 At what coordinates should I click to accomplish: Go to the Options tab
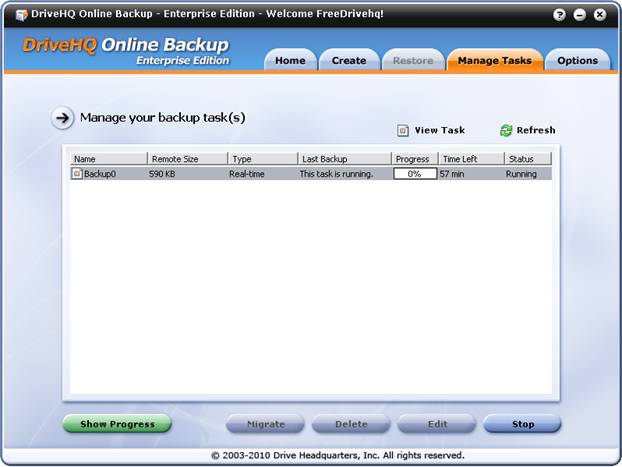point(577,61)
